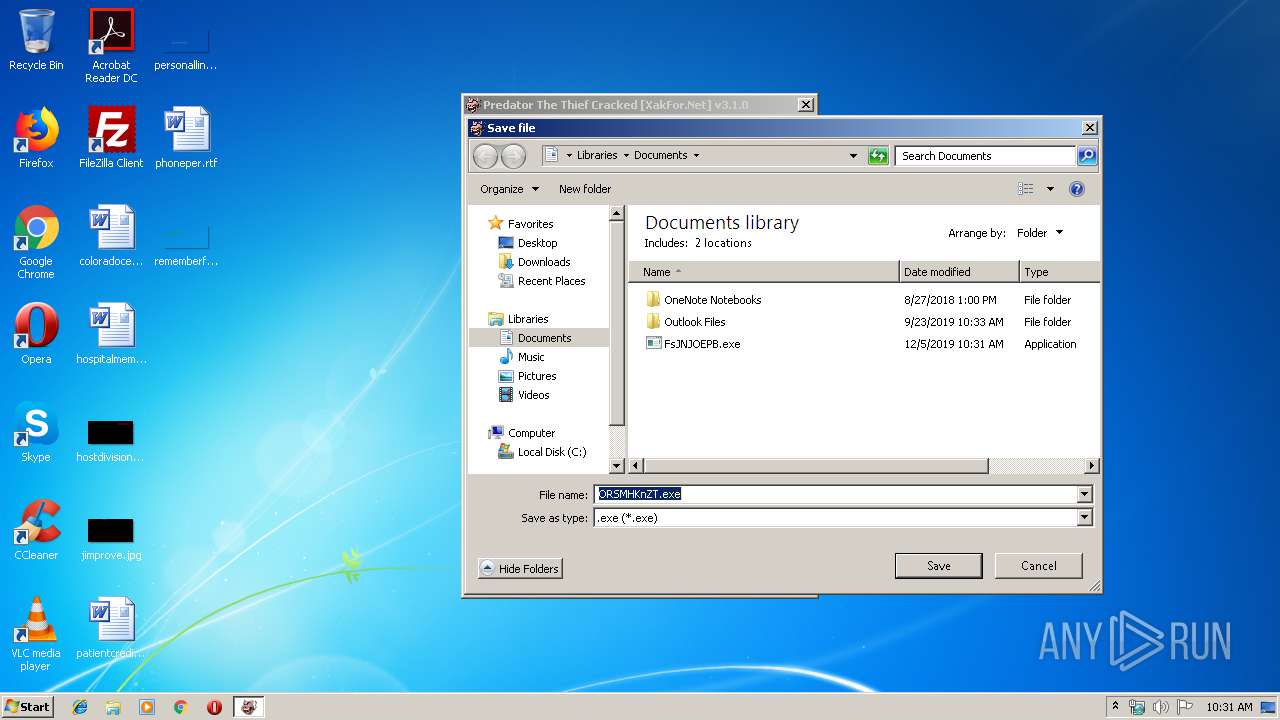Launch Internet Explorer from taskbar

80,707
